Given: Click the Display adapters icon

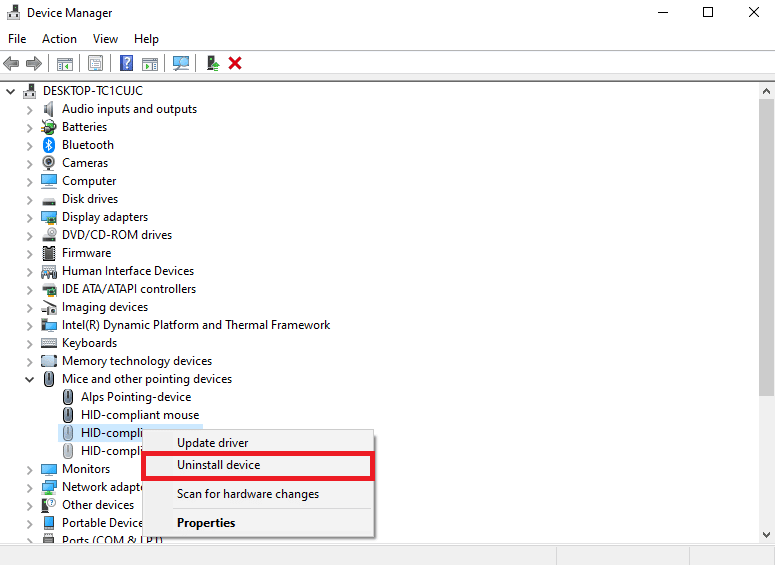Looking at the screenshot, I should 48,217.
